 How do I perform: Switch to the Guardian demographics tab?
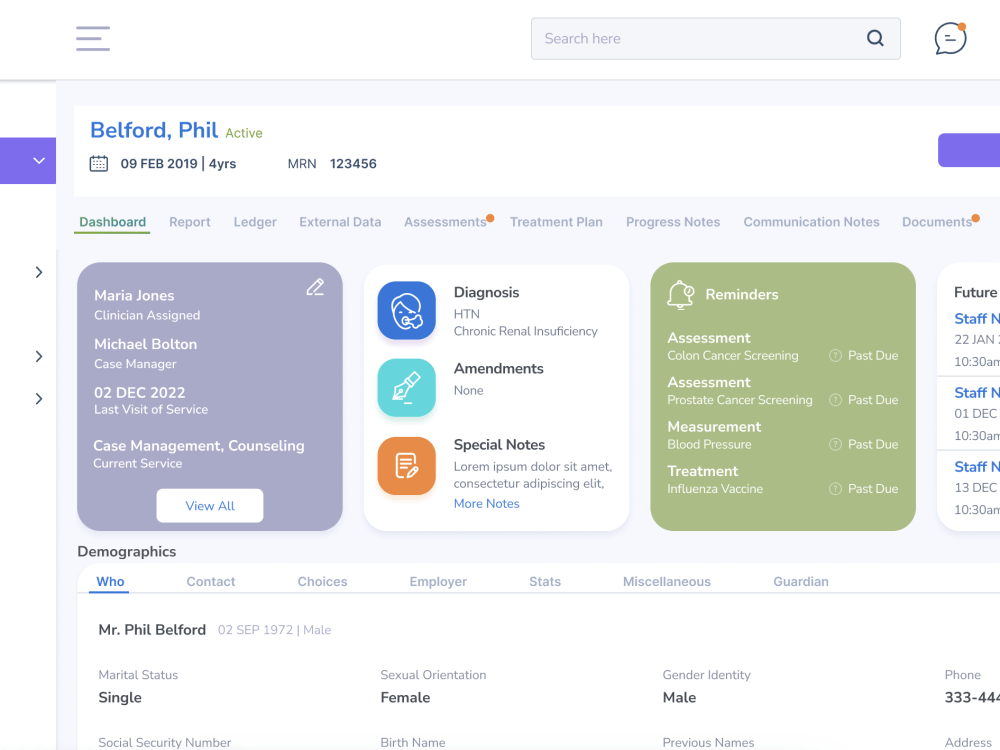point(800,581)
